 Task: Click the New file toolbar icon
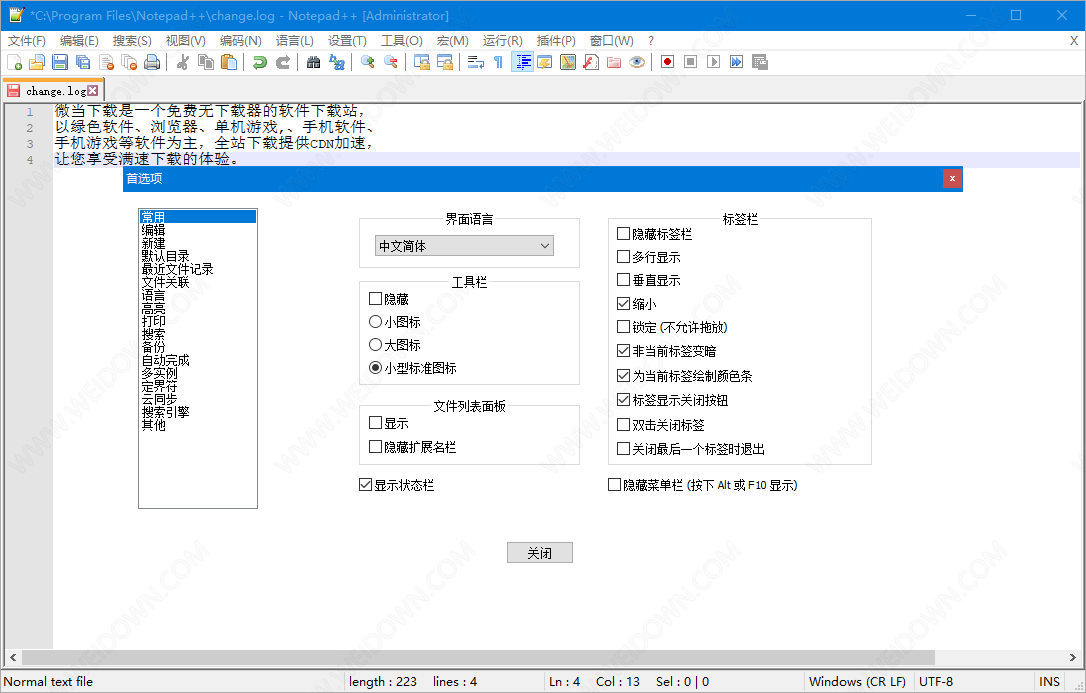coord(15,62)
